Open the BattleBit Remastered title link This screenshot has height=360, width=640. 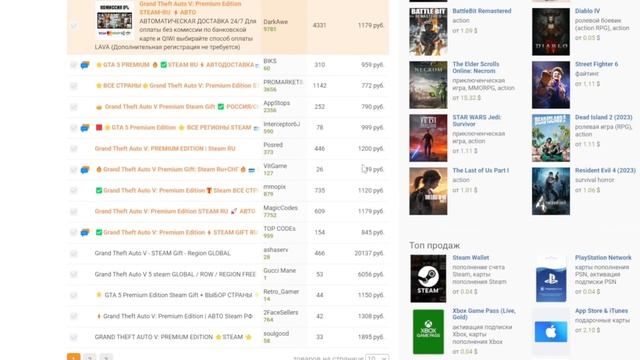click(482, 11)
